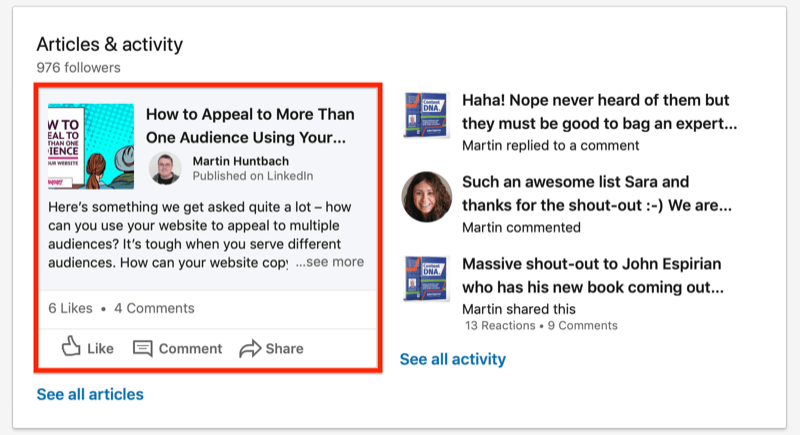Click the Comment speech bubble icon
The image size is (800, 435).
[143, 348]
